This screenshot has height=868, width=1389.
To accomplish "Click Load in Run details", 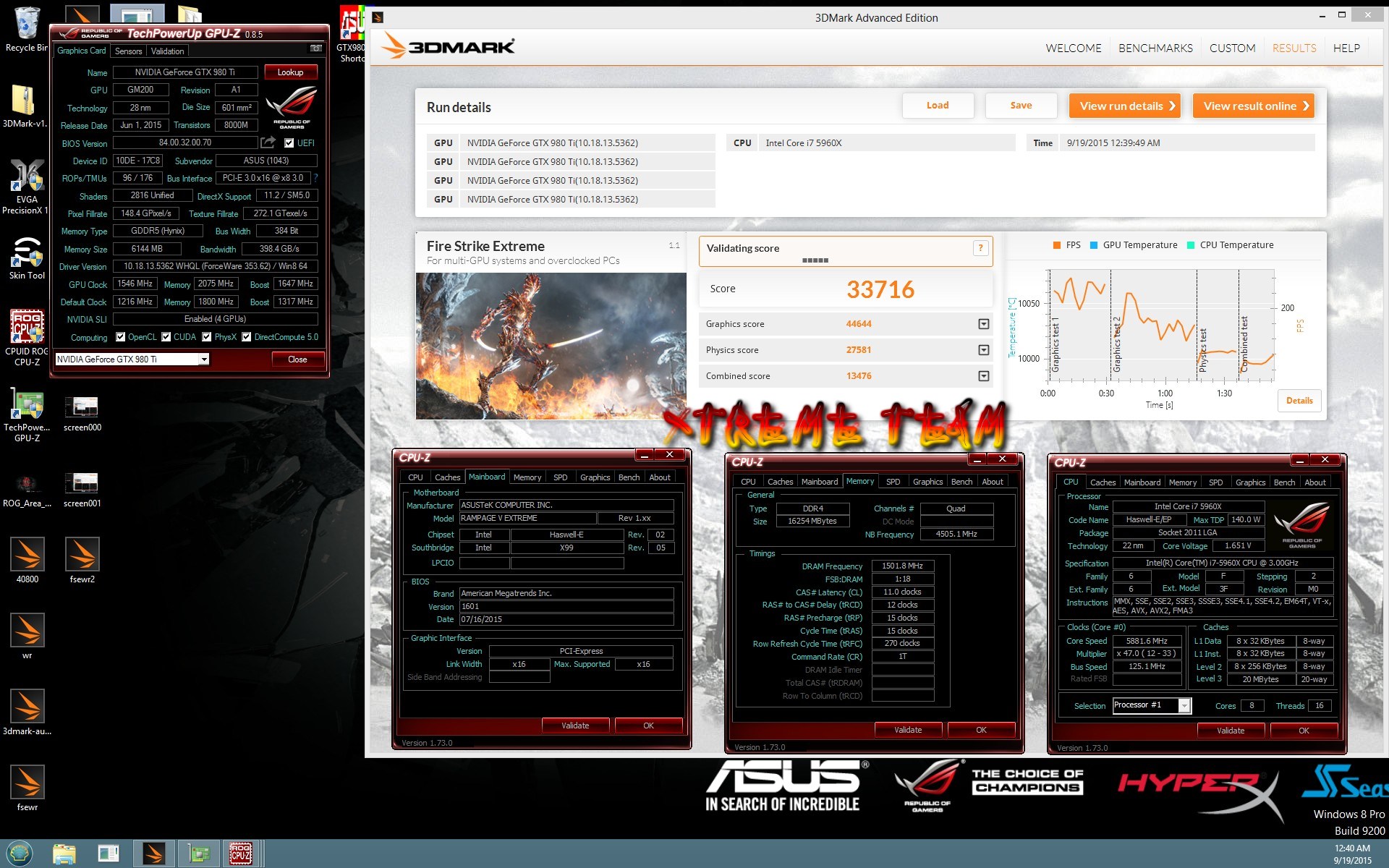I will click(x=938, y=106).
